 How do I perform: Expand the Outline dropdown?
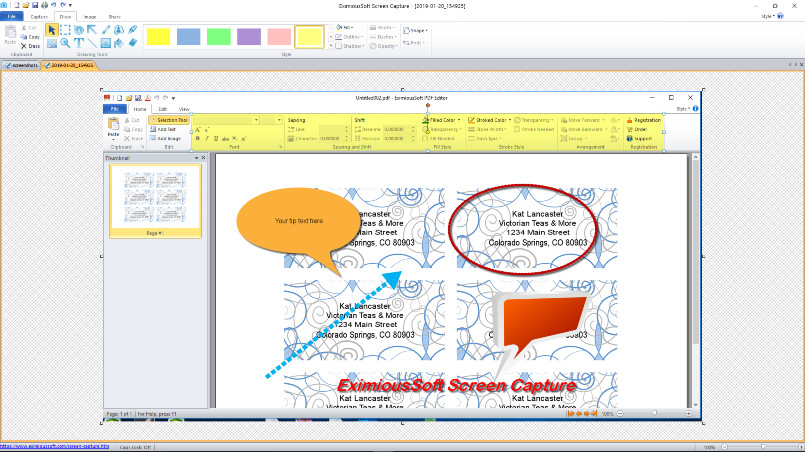[349, 37]
